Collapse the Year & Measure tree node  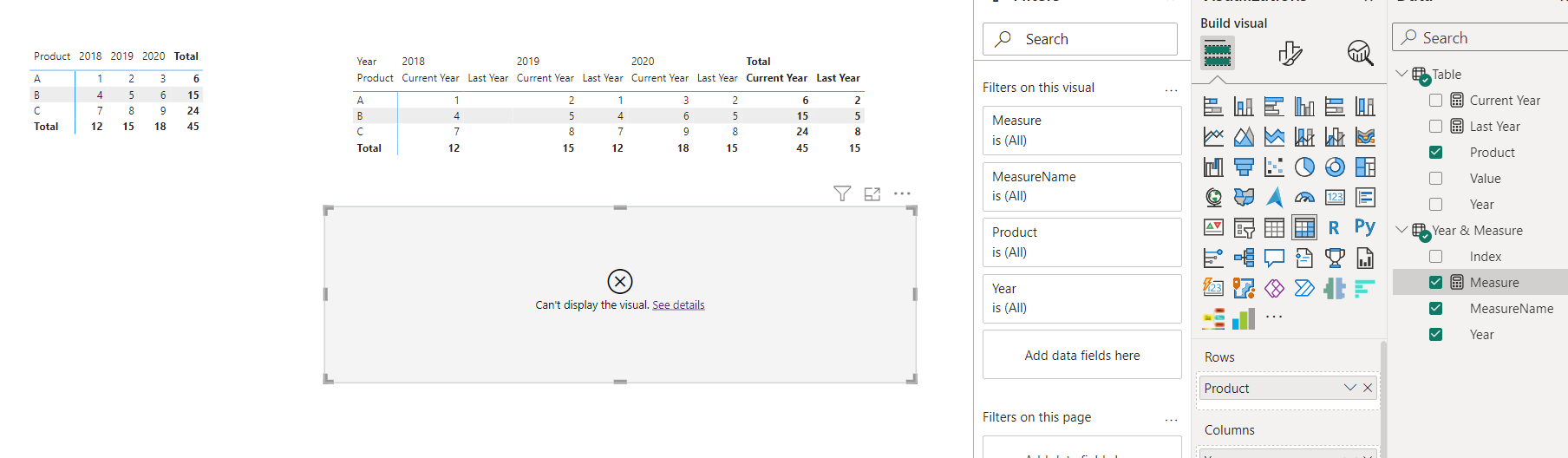1401,230
